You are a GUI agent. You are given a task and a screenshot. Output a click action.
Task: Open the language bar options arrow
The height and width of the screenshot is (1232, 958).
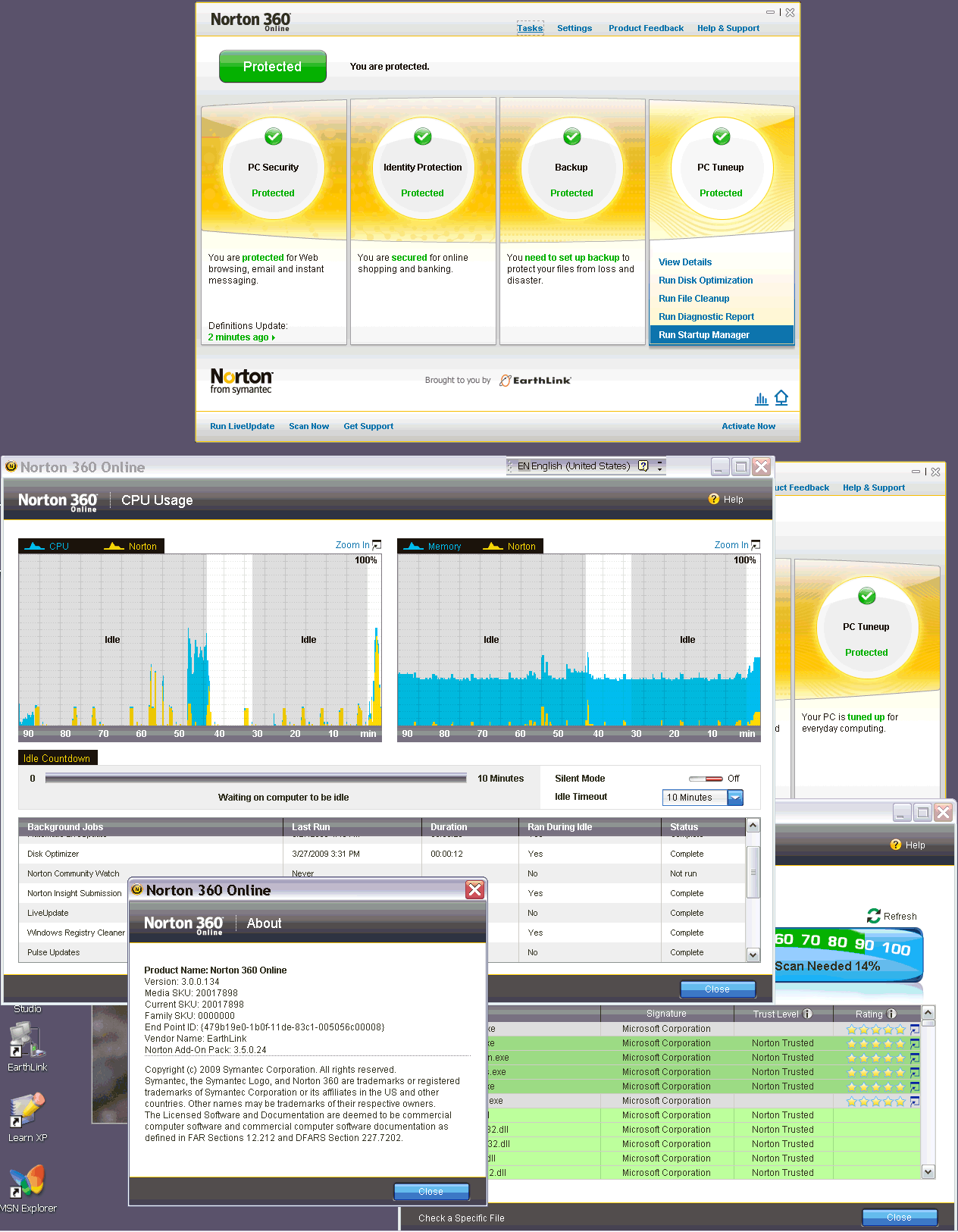659,466
